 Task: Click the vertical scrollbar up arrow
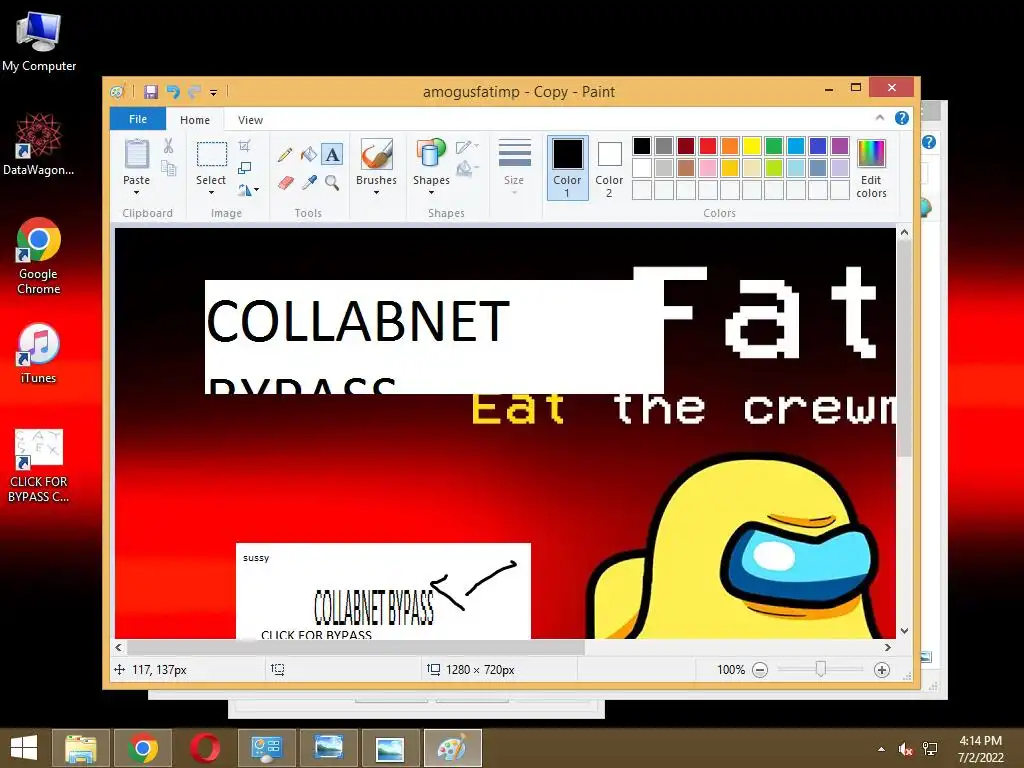(904, 232)
